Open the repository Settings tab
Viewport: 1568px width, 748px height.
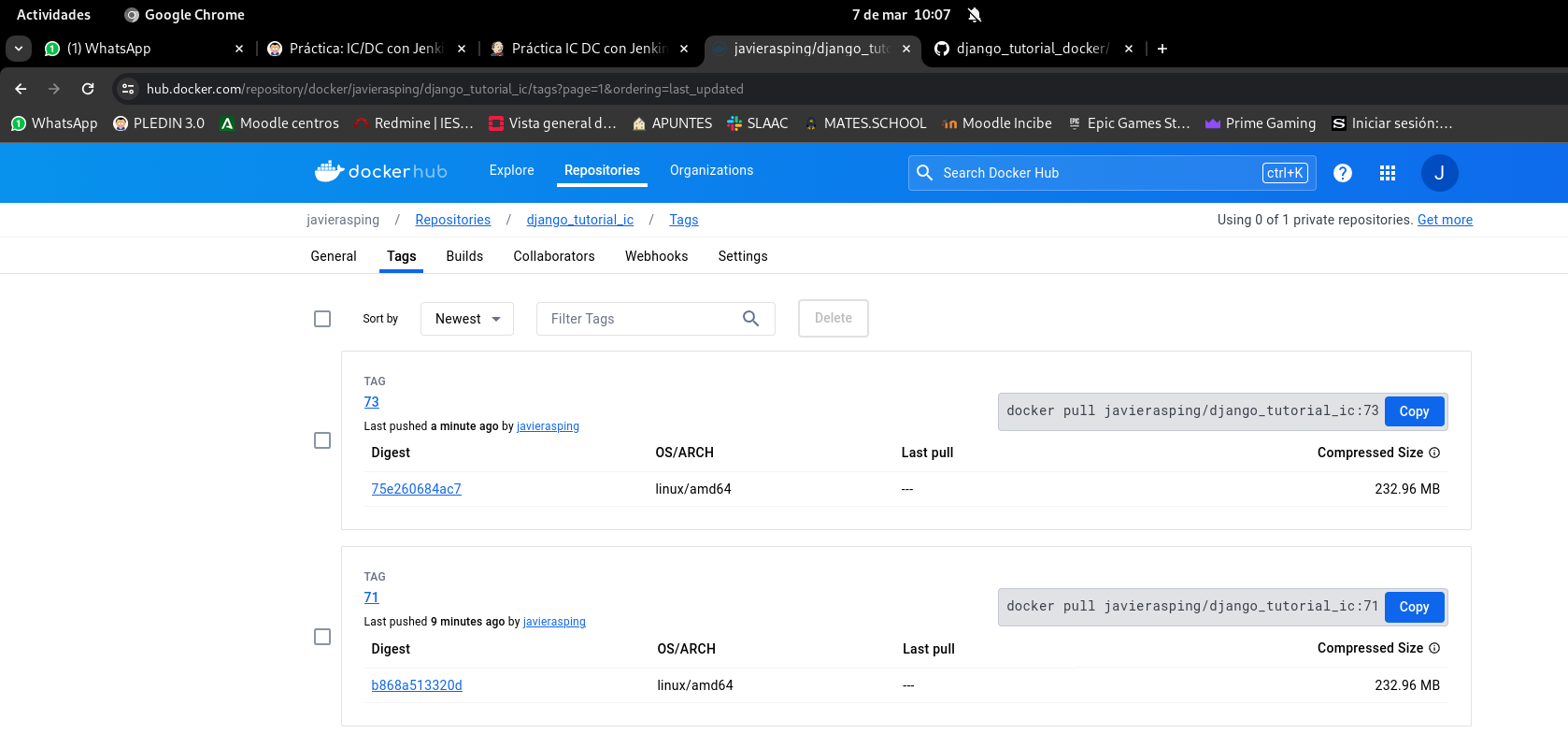click(x=743, y=256)
